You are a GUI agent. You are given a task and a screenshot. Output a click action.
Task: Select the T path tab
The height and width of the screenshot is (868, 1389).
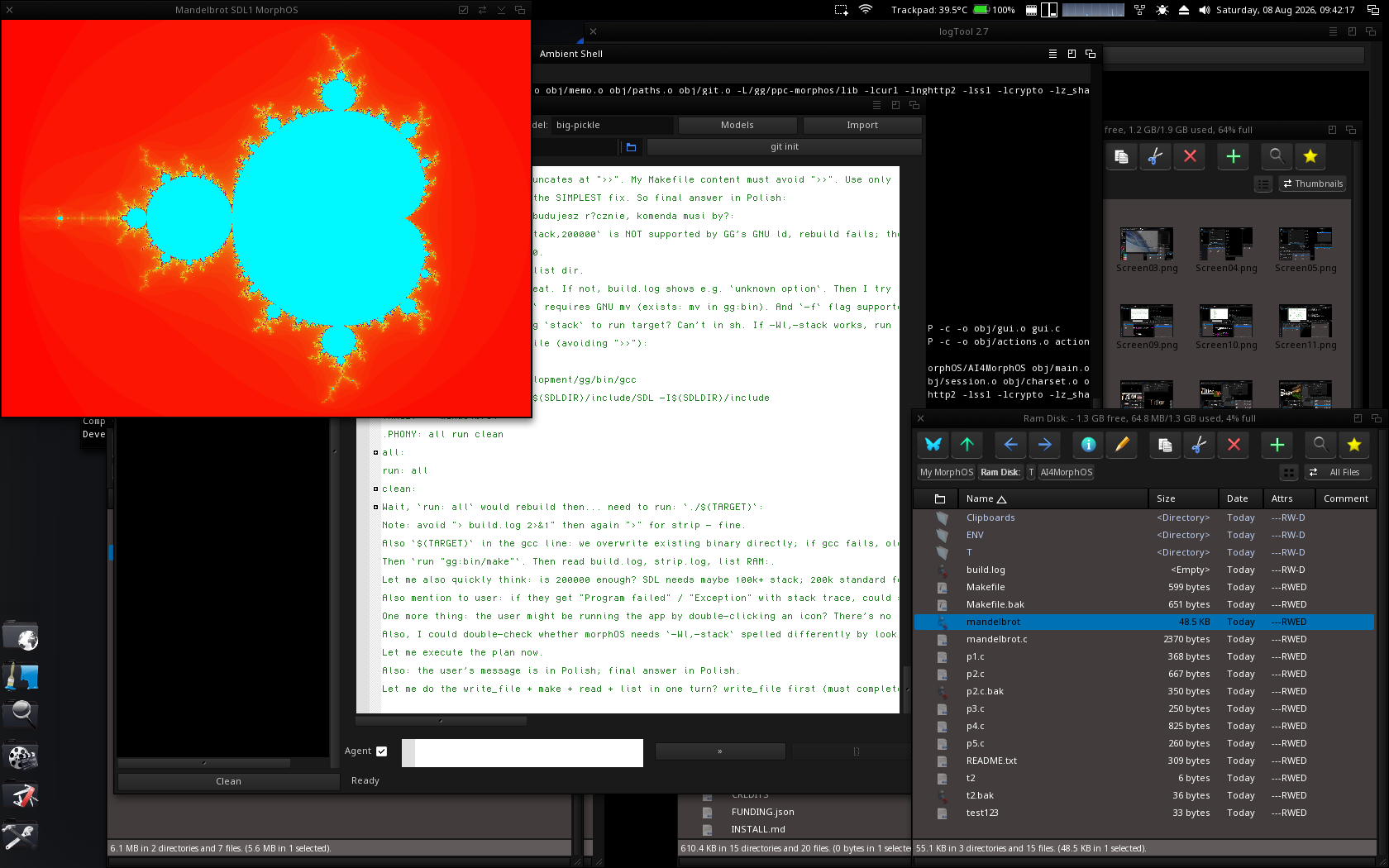[1031, 473]
